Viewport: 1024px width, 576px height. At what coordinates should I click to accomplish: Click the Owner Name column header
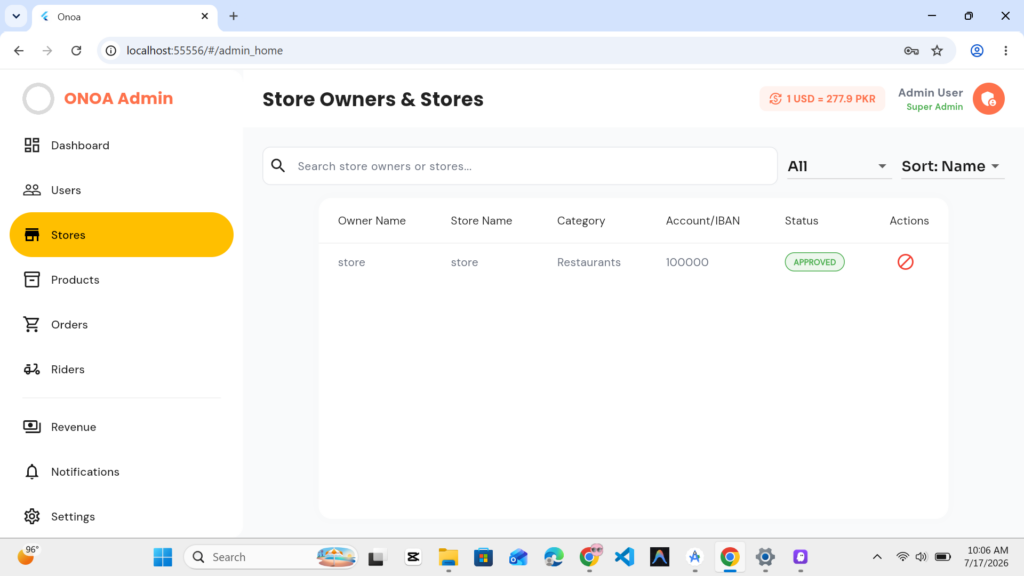[x=372, y=221]
